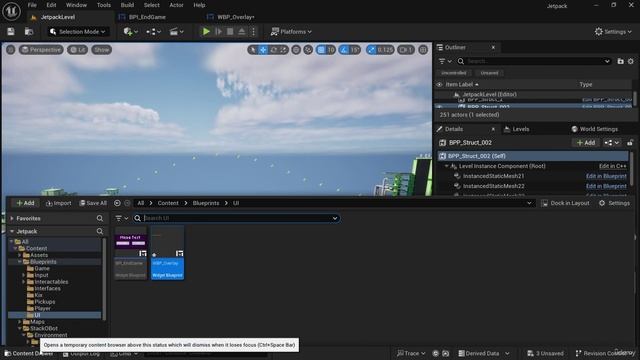Screen dimensions: 640x360
Task: Save the current level with the disk icon
Action: (11, 31)
